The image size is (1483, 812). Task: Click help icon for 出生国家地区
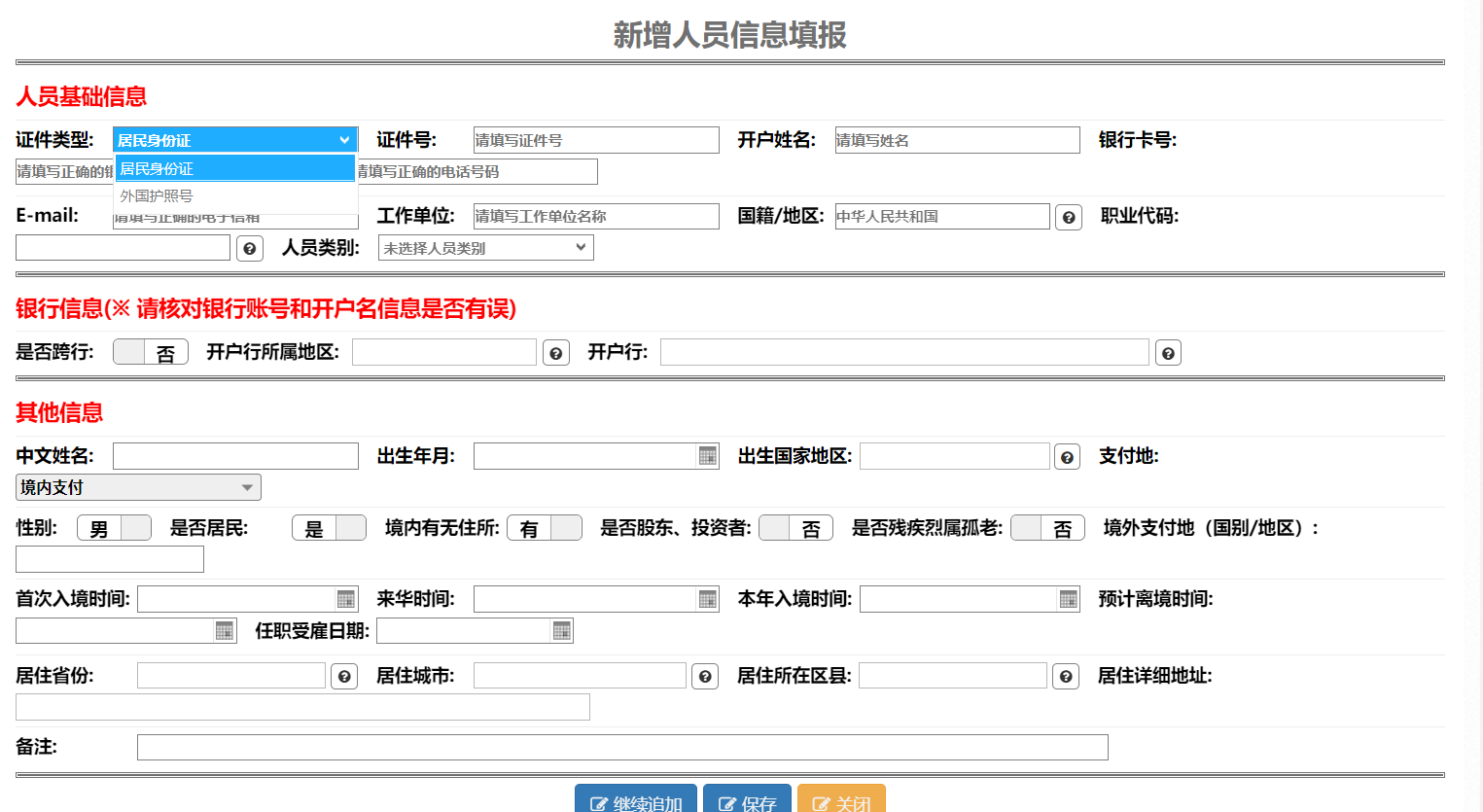[x=1068, y=457]
